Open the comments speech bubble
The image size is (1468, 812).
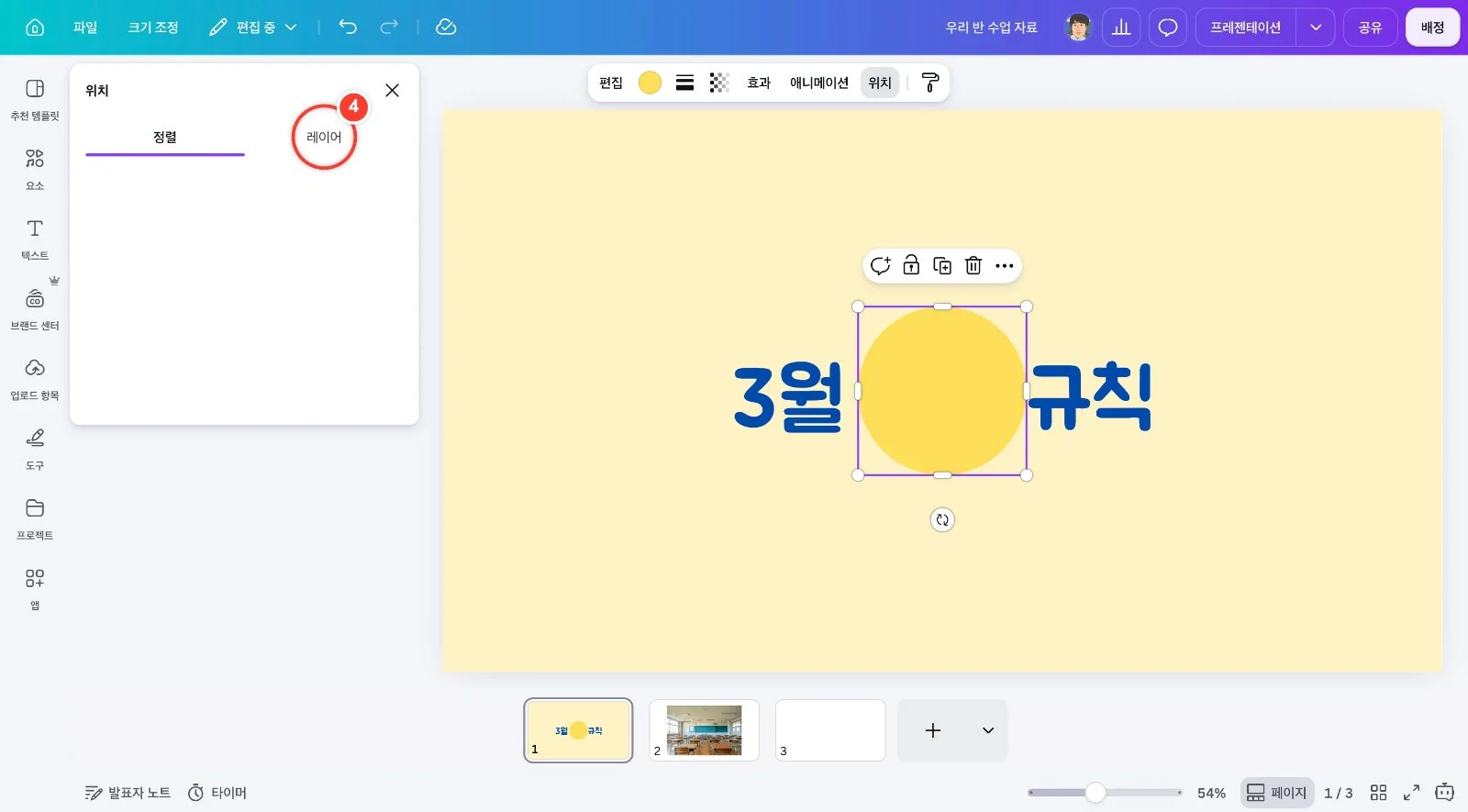pyautogui.click(x=1167, y=28)
